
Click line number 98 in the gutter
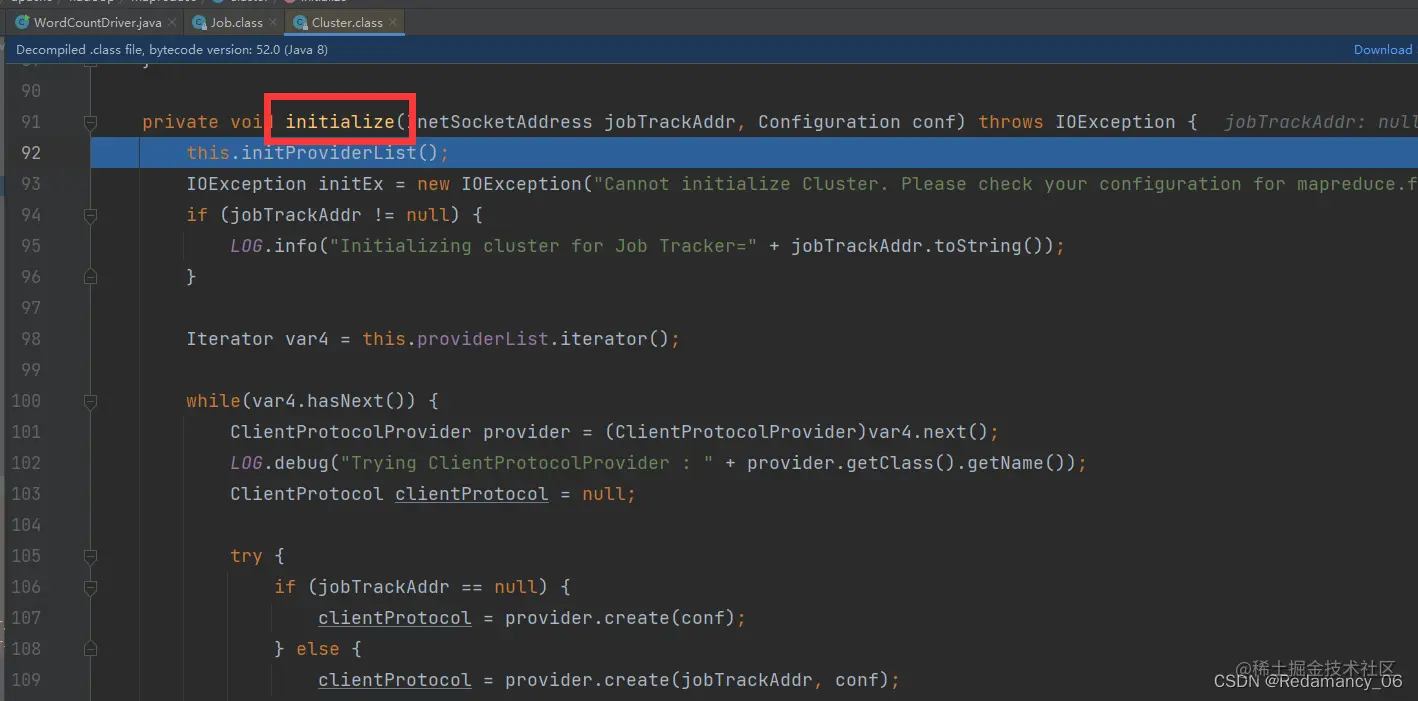(31, 339)
